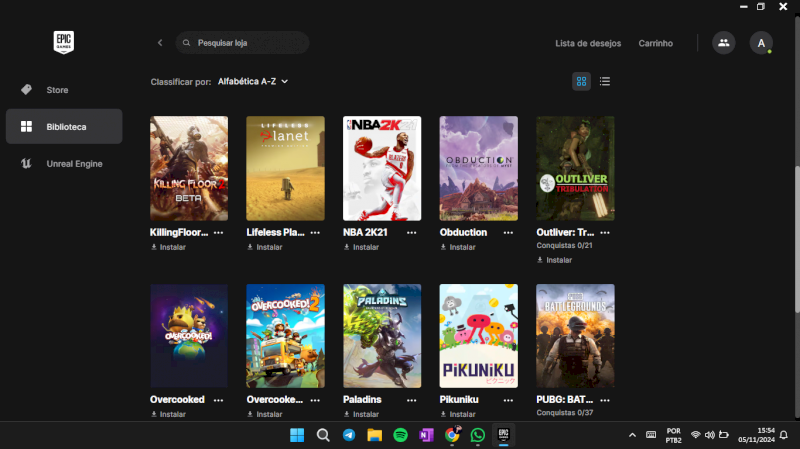Select Biblioteca in the sidebar

pos(64,127)
